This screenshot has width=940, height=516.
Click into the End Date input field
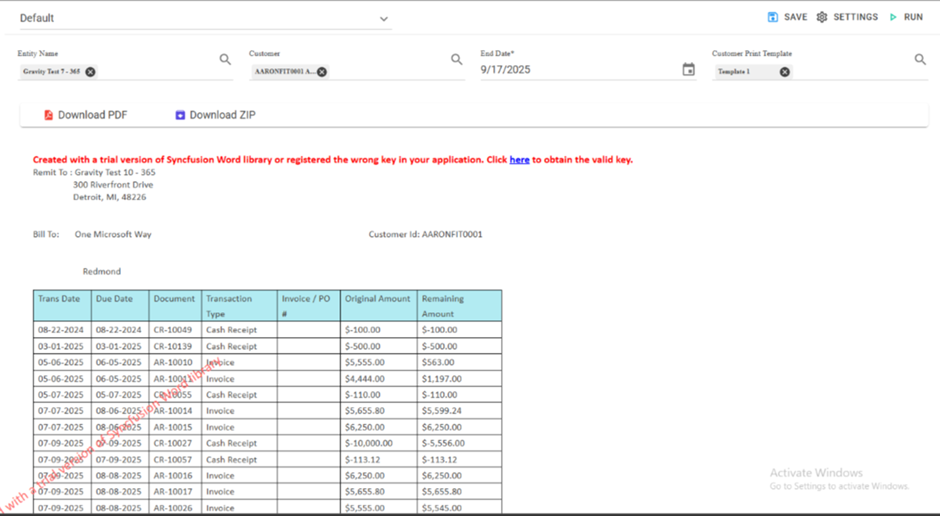pyautogui.click(x=575, y=69)
